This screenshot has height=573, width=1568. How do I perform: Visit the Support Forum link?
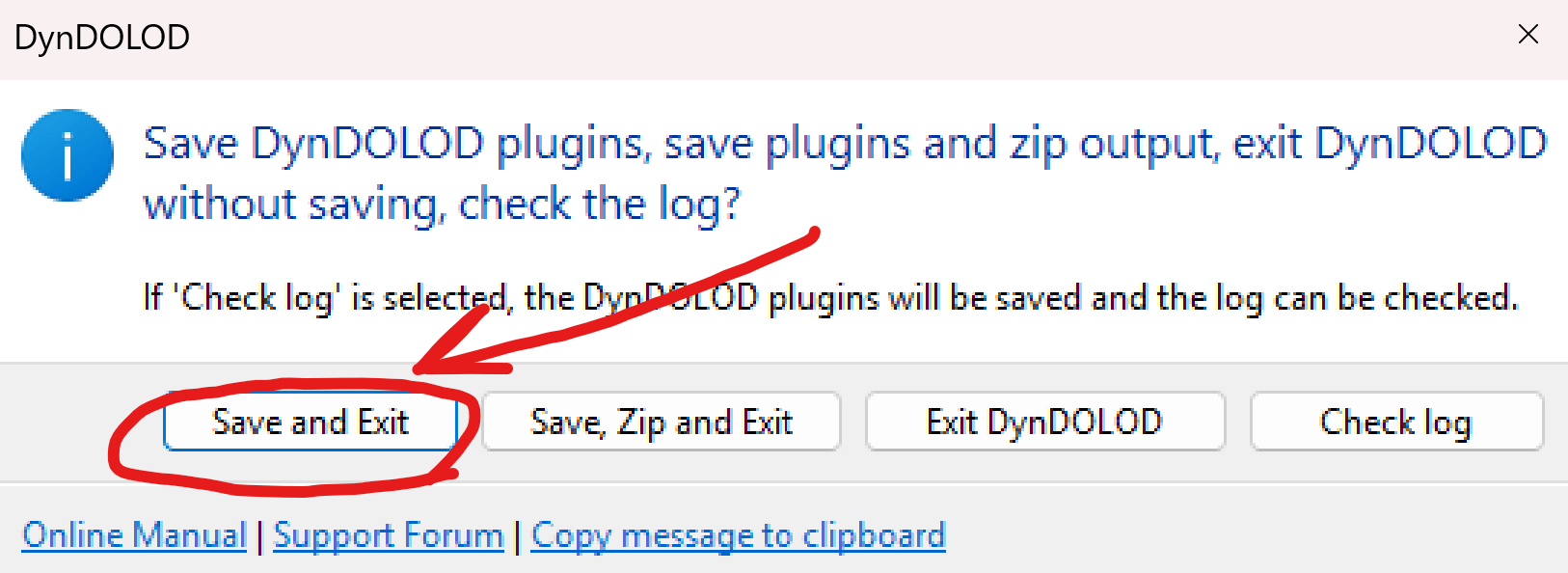(389, 535)
